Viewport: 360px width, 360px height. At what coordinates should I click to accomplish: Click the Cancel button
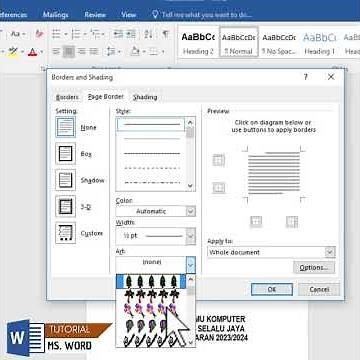click(319, 289)
